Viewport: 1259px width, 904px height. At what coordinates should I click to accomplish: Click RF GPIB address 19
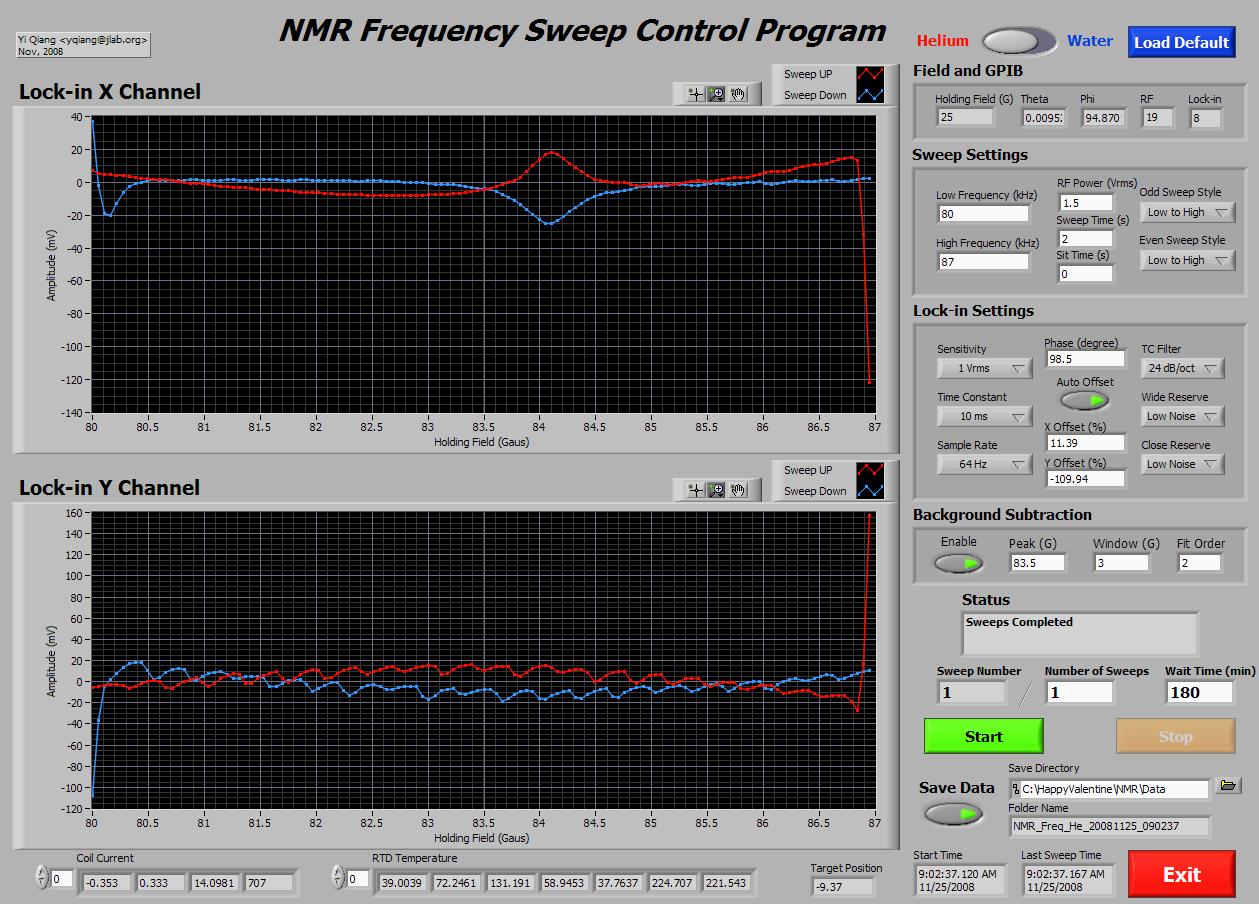point(1158,117)
